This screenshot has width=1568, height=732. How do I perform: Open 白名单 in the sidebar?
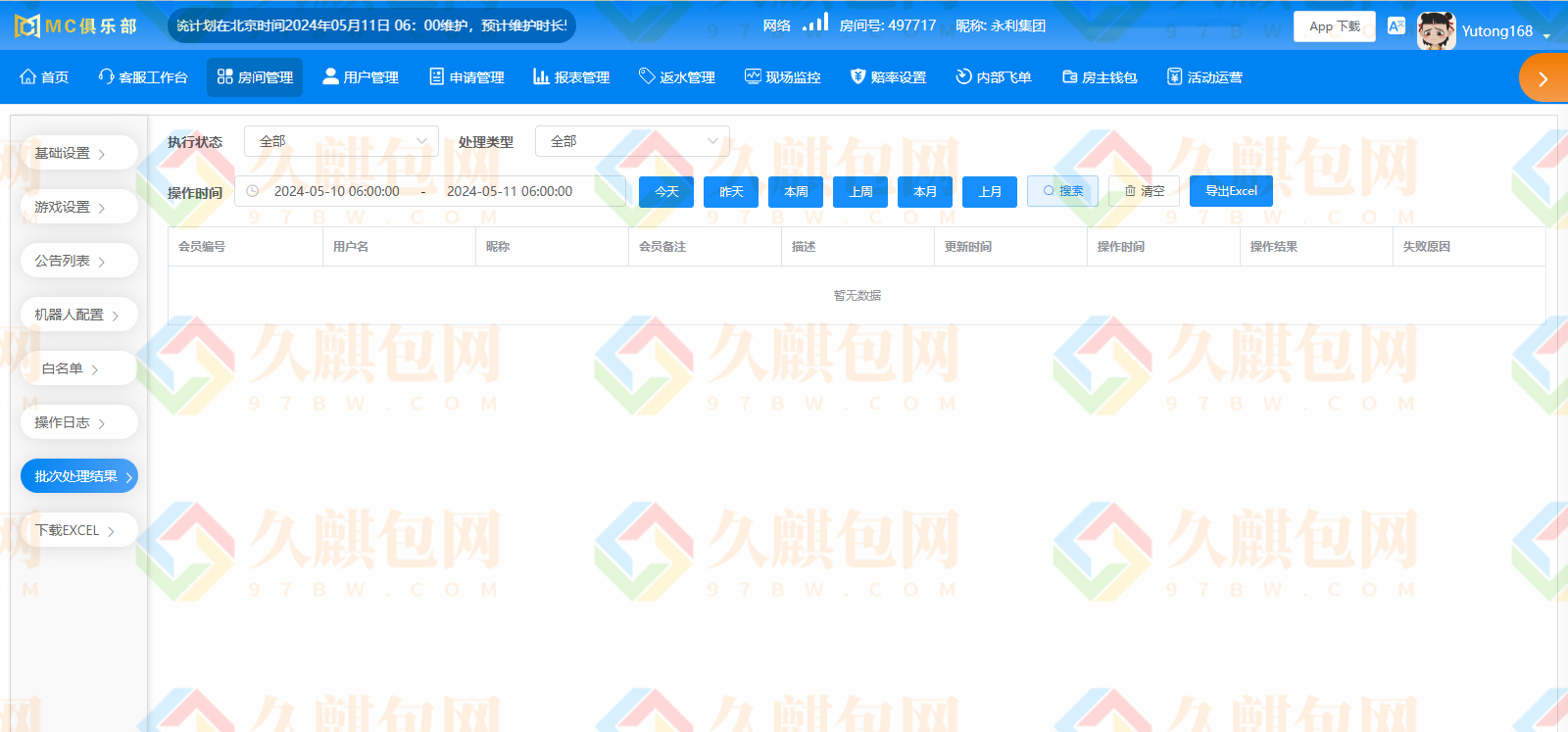click(x=79, y=368)
